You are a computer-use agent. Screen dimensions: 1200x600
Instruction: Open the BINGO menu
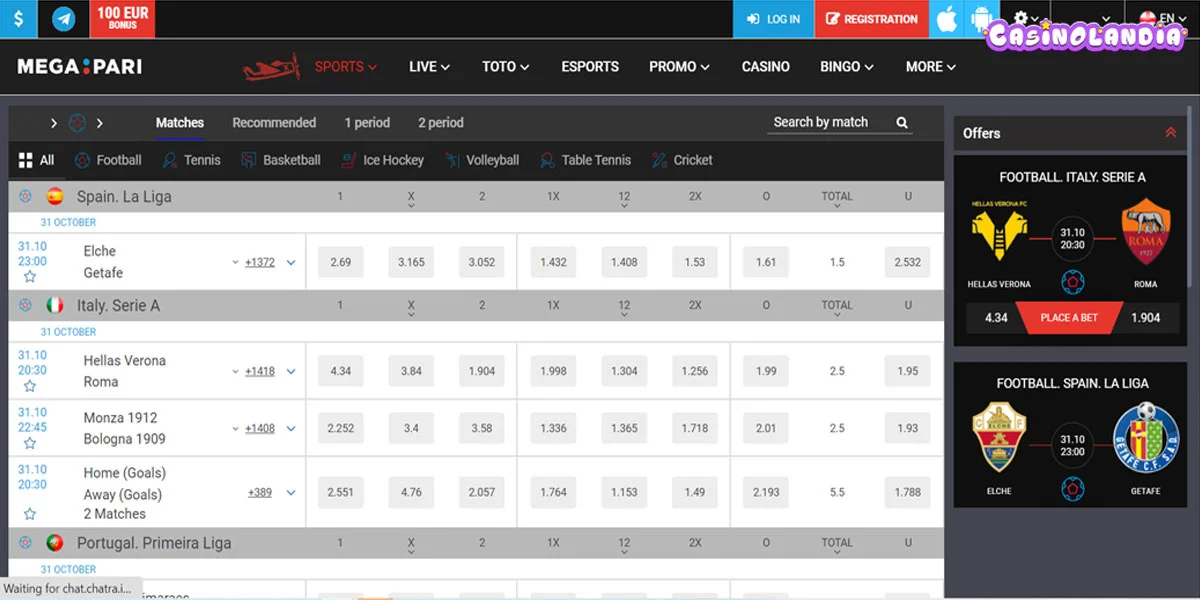847,67
